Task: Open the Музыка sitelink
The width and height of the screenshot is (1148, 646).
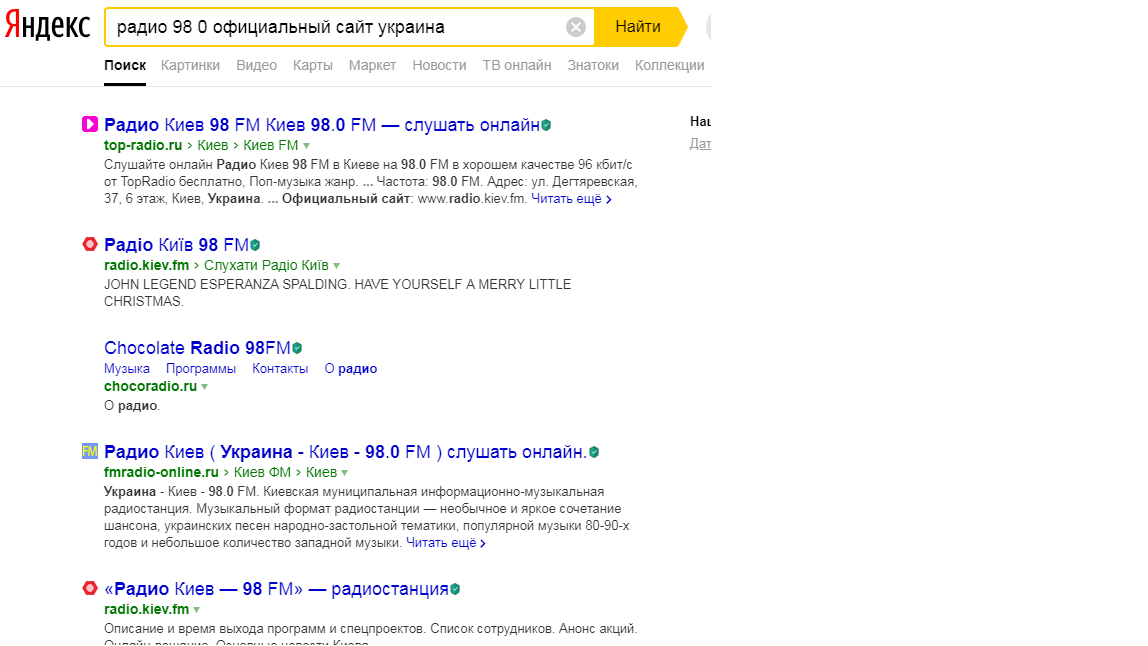Action: coord(127,368)
